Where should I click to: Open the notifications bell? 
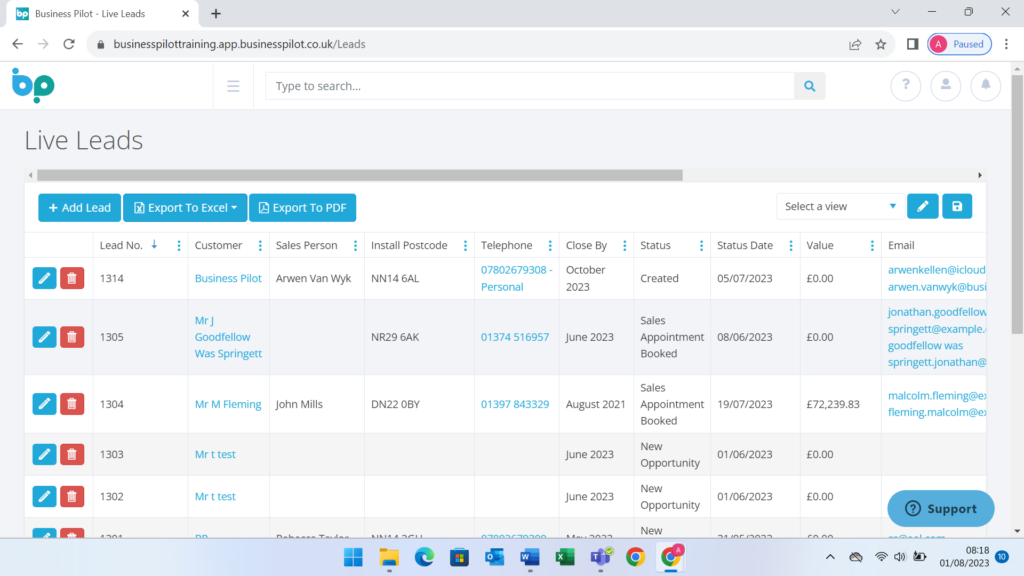985,86
